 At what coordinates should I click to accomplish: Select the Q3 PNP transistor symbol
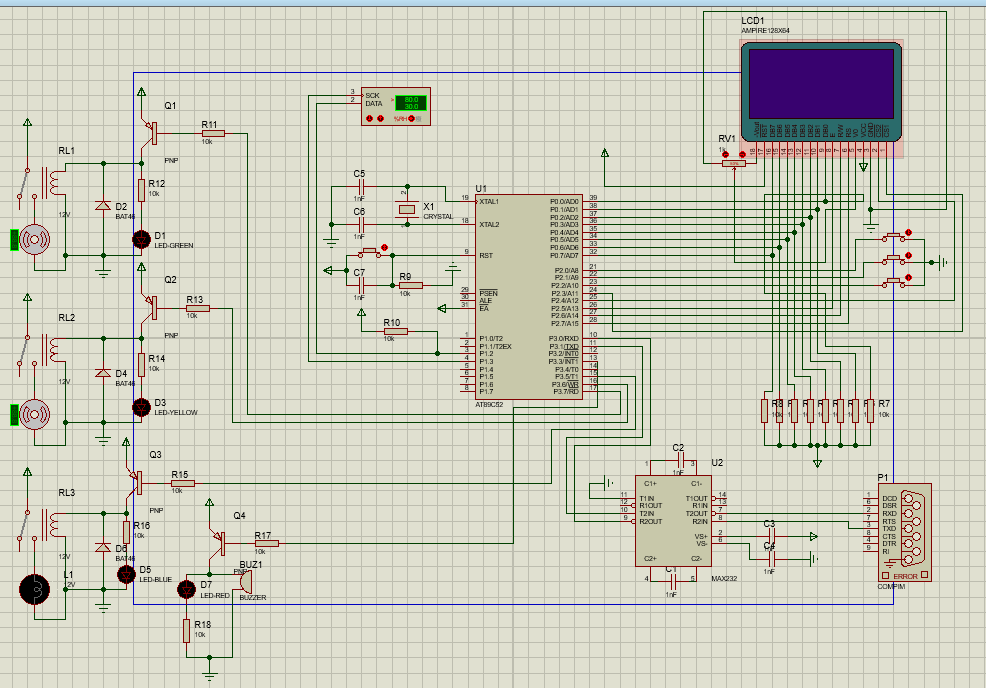point(135,483)
